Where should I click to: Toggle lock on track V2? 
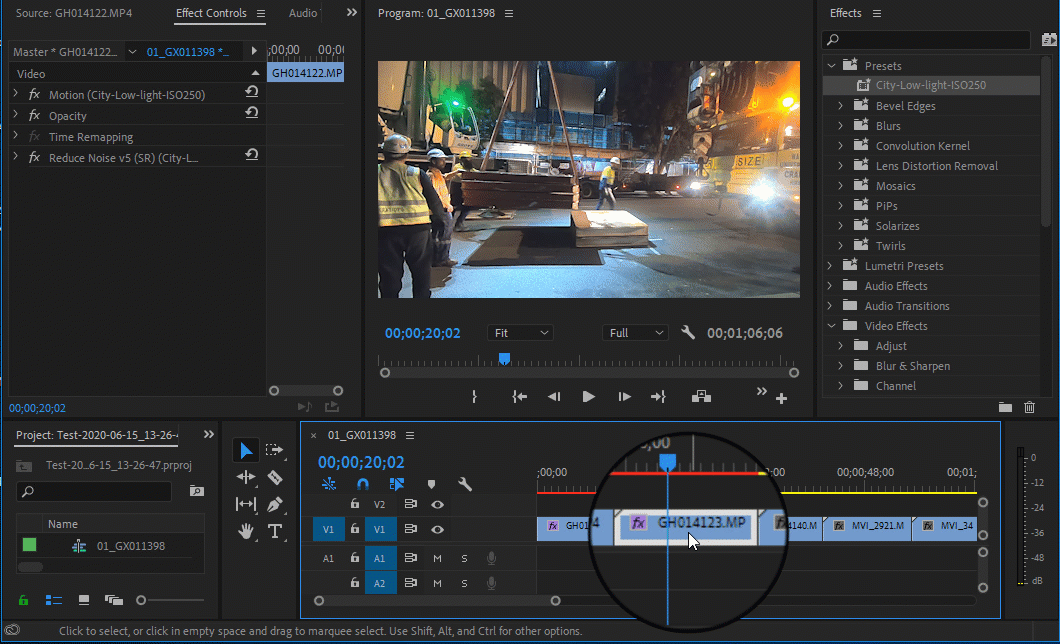(354, 504)
